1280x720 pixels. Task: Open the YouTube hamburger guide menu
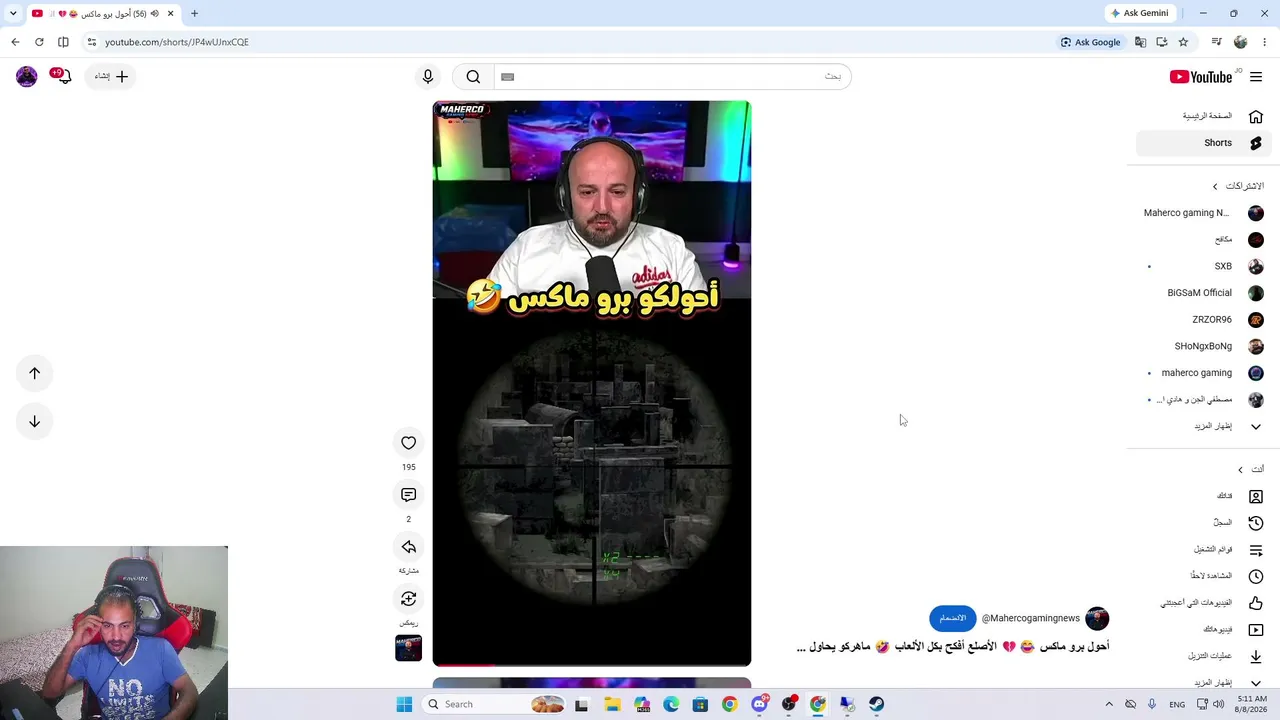tap(1256, 77)
